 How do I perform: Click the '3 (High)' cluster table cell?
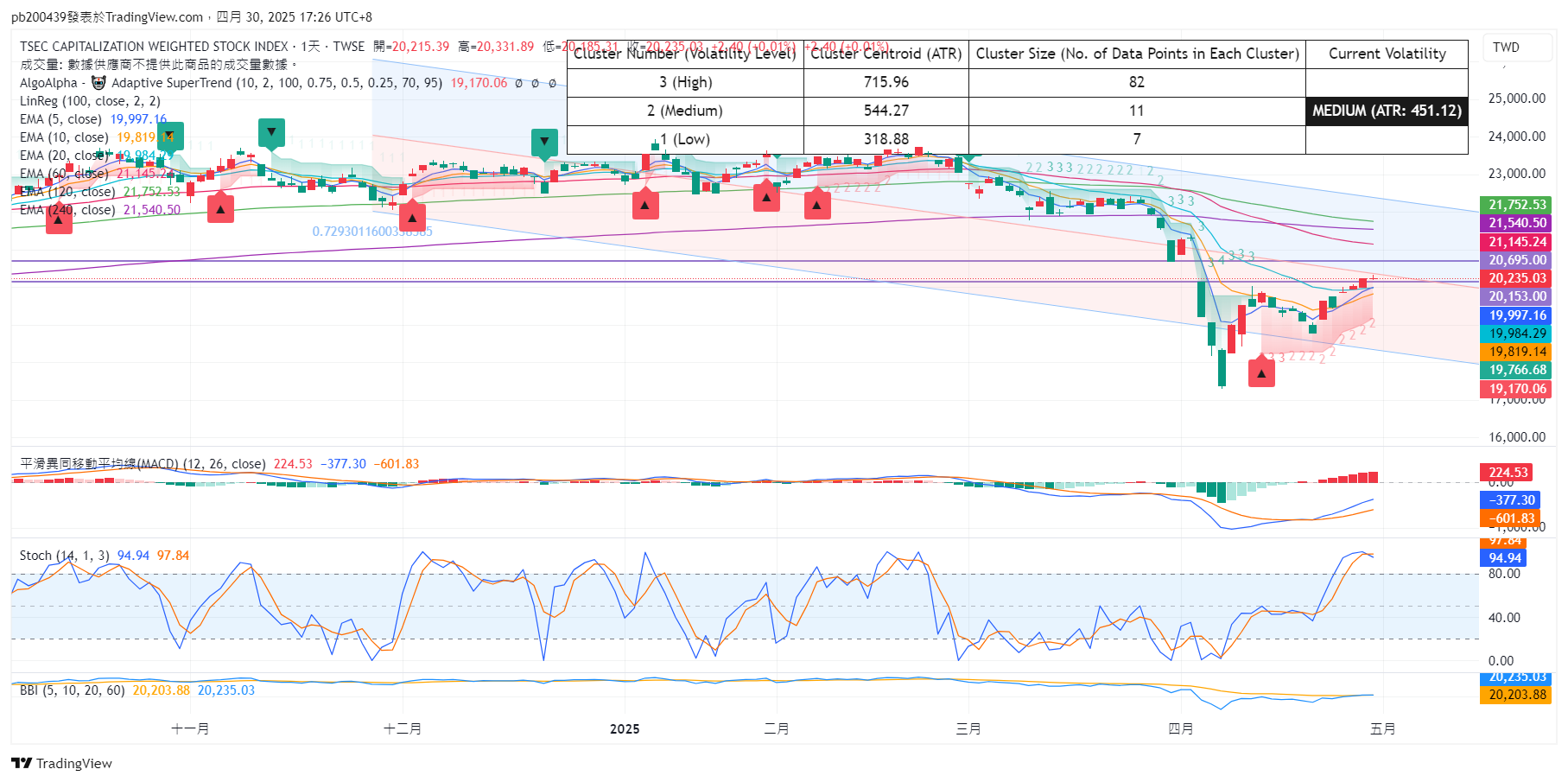(685, 82)
